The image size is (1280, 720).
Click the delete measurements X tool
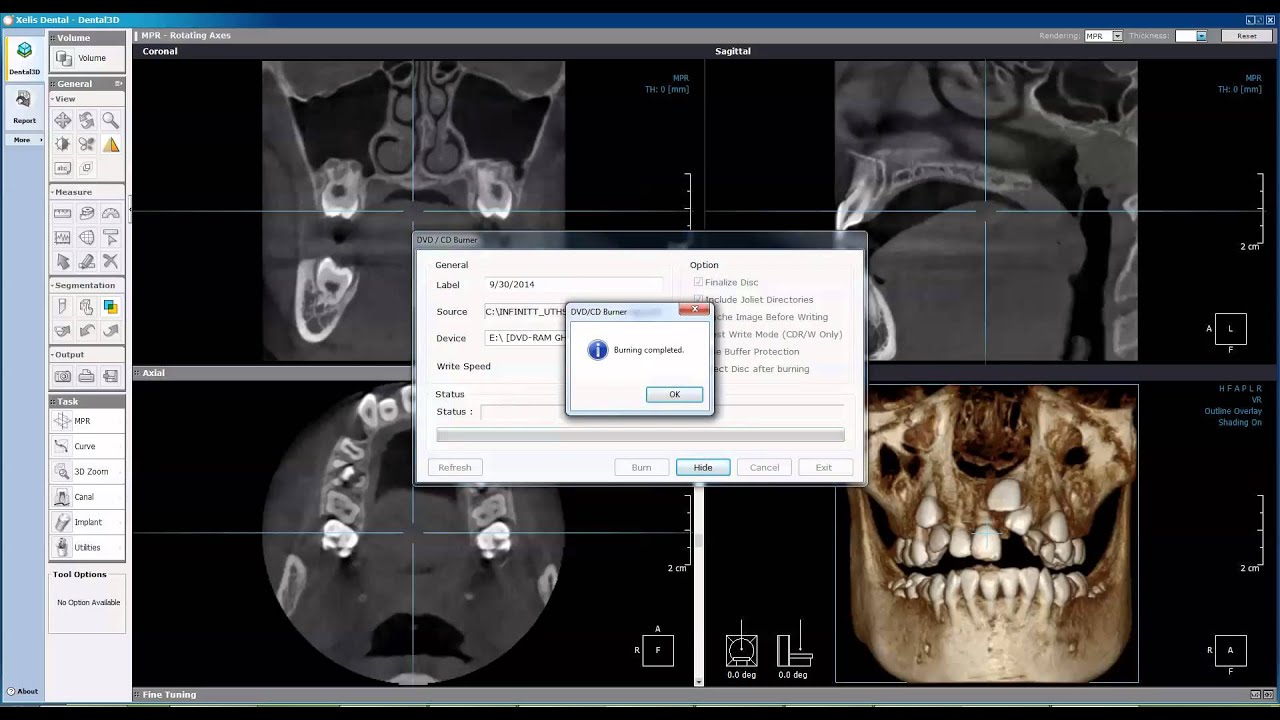click(111, 261)
